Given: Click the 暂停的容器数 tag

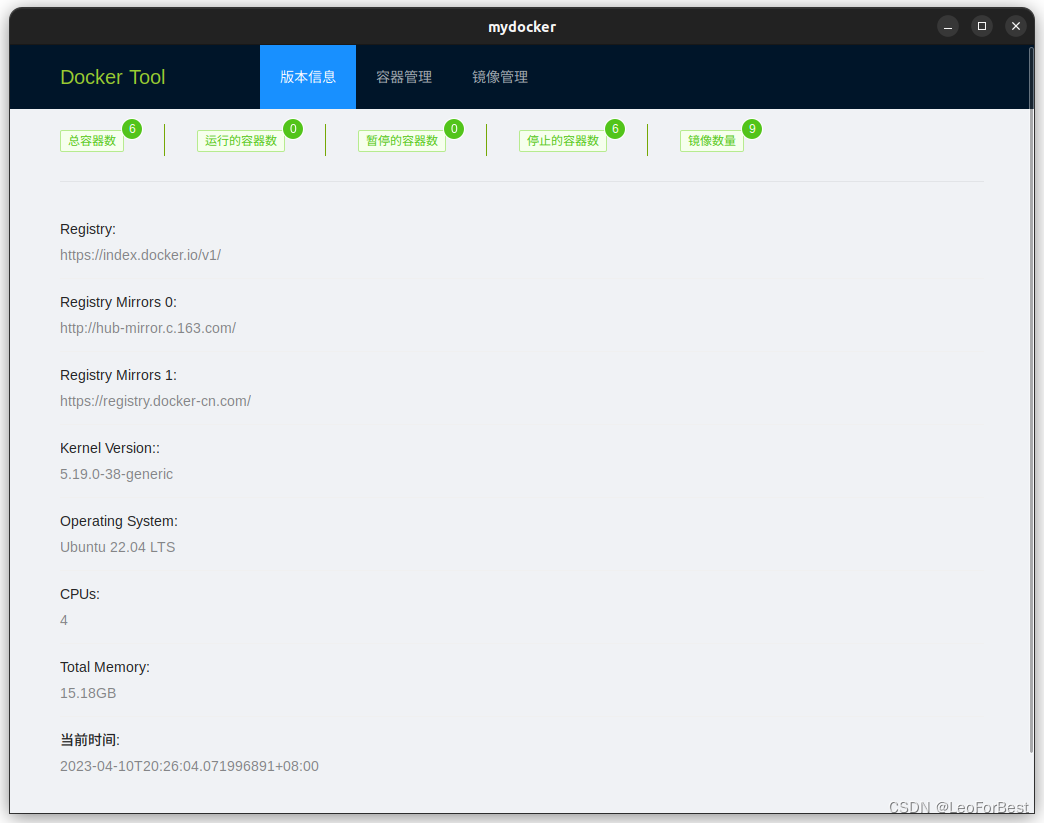Looking at the screenshot, I should tap(402, 140).
